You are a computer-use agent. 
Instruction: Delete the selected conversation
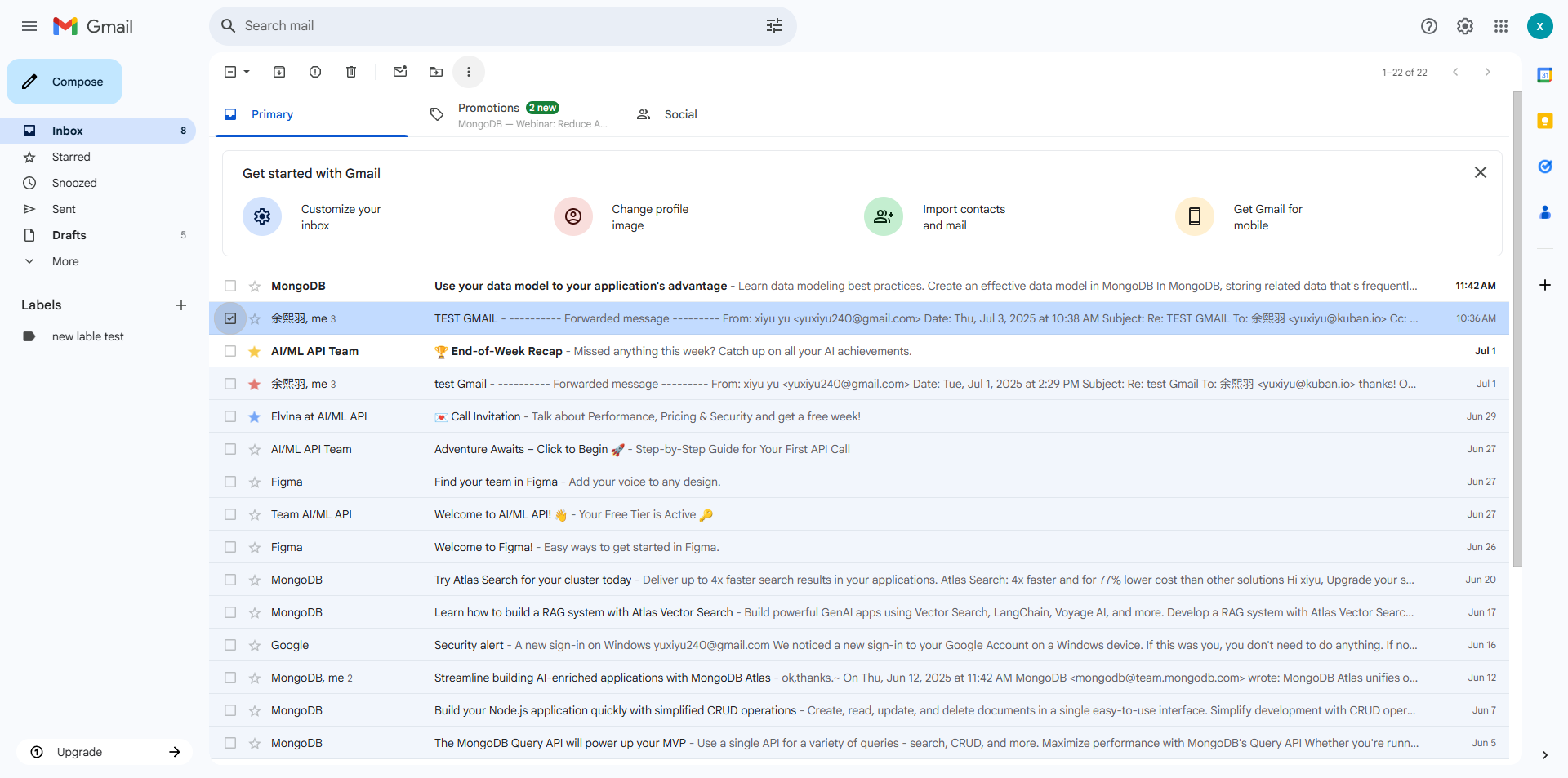(351, 72)
